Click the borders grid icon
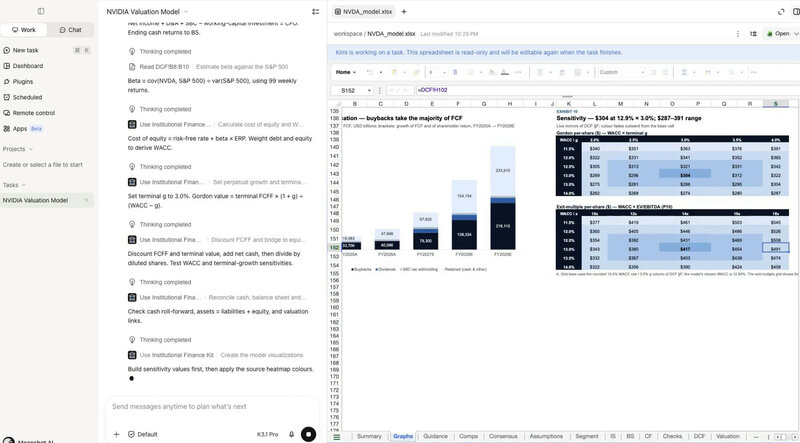The image size is (800, 443). pos(578,72)
